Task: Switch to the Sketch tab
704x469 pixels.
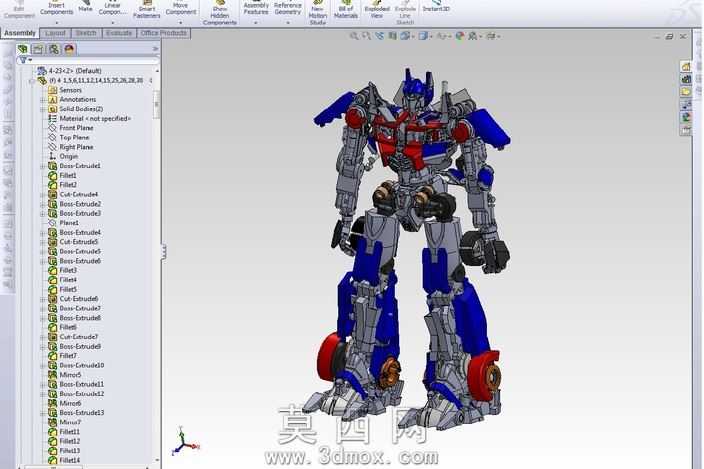Action: pos(86,33)
